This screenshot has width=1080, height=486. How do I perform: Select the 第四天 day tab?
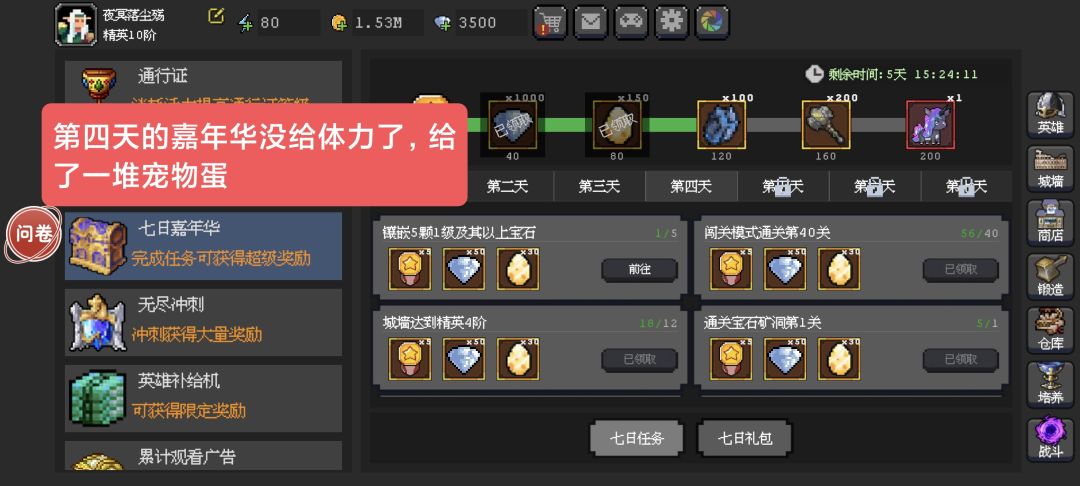point(691,186)
